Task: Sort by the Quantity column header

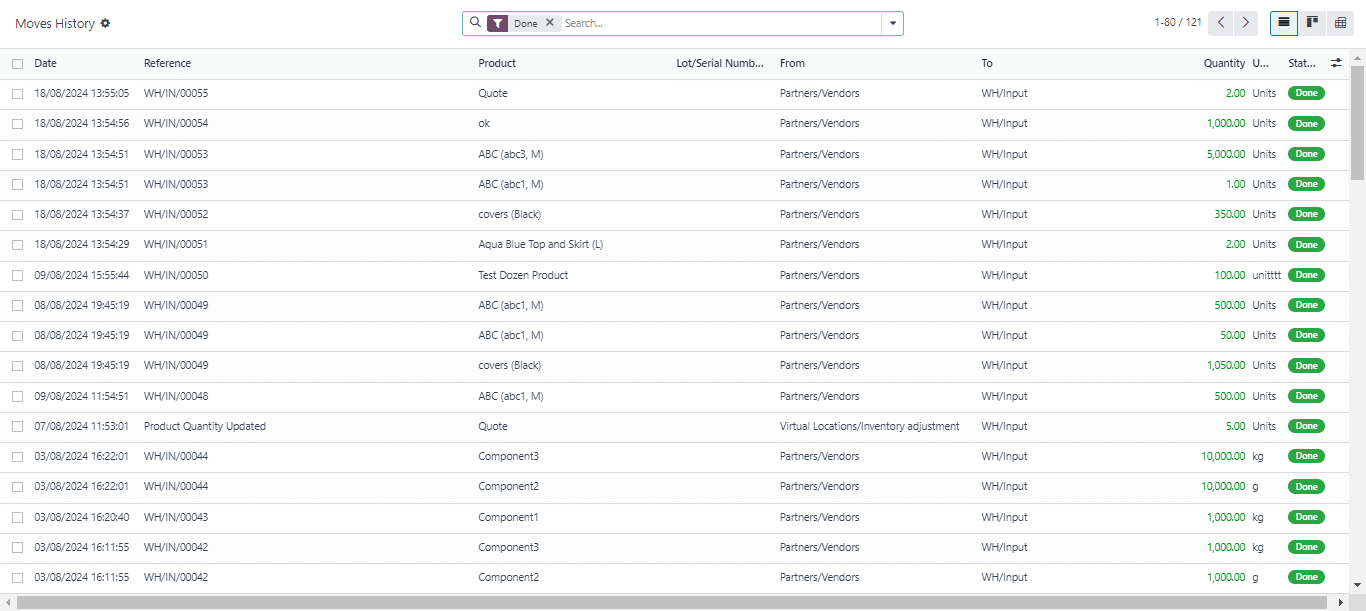Action: coord(1224,63)
